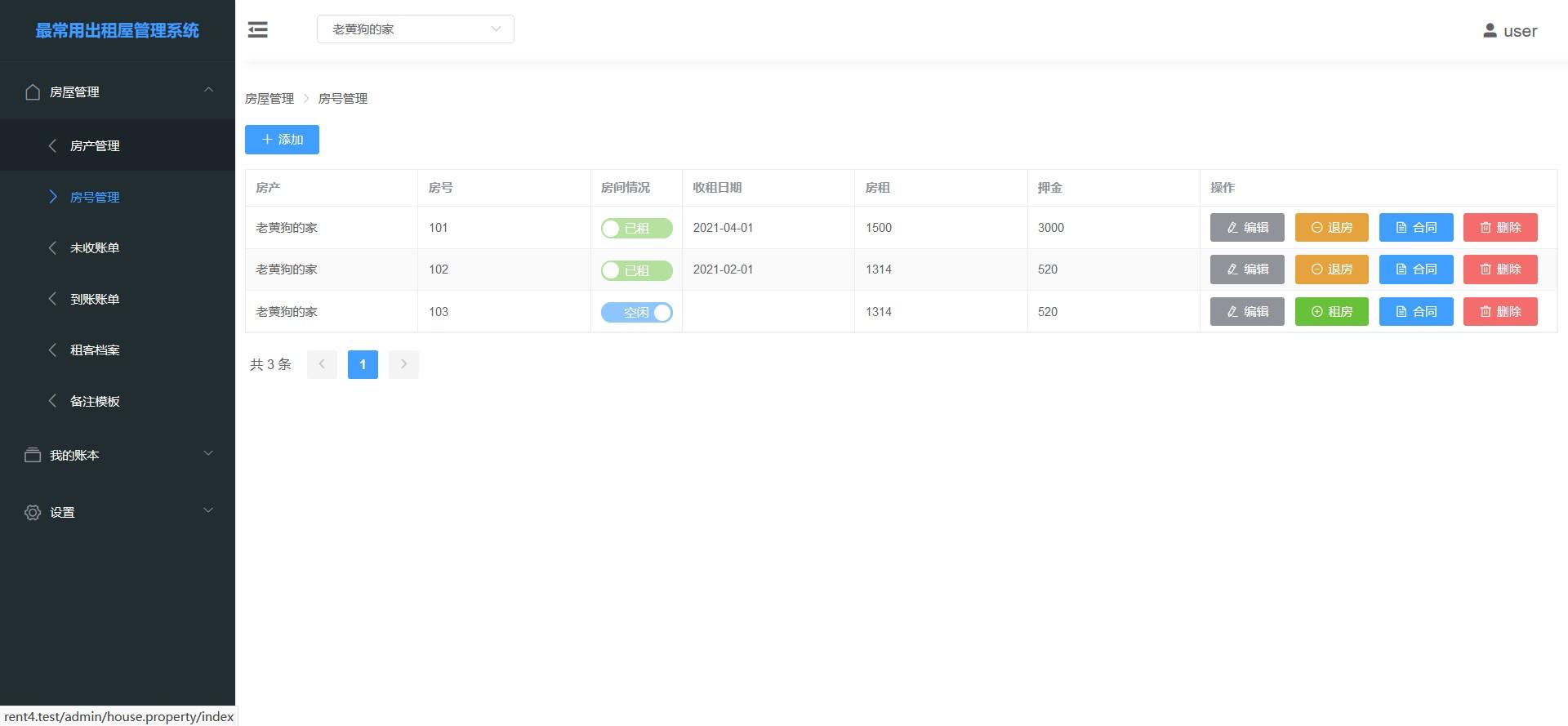Click the arrow icon before 到账账单
This screenshot has height=726, width=1568.
click(53, 299)
